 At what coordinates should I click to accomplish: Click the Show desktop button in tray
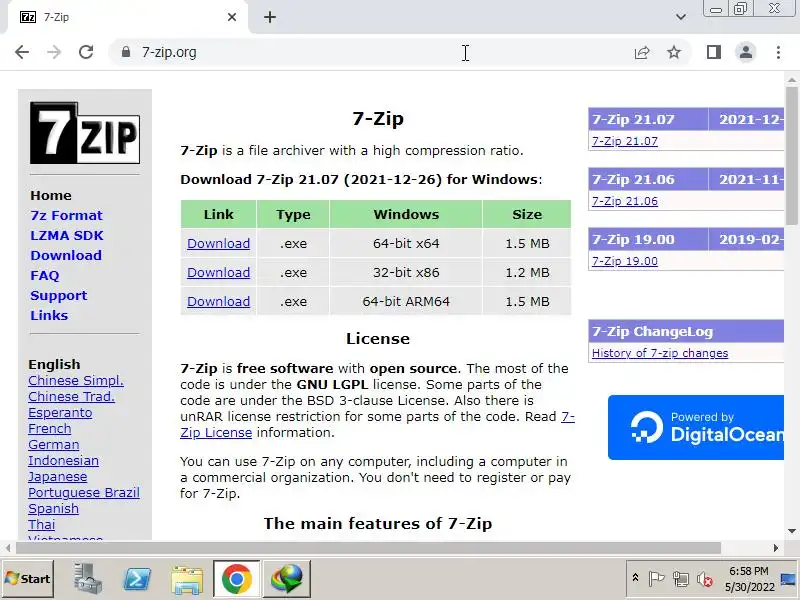pos(789,579)
